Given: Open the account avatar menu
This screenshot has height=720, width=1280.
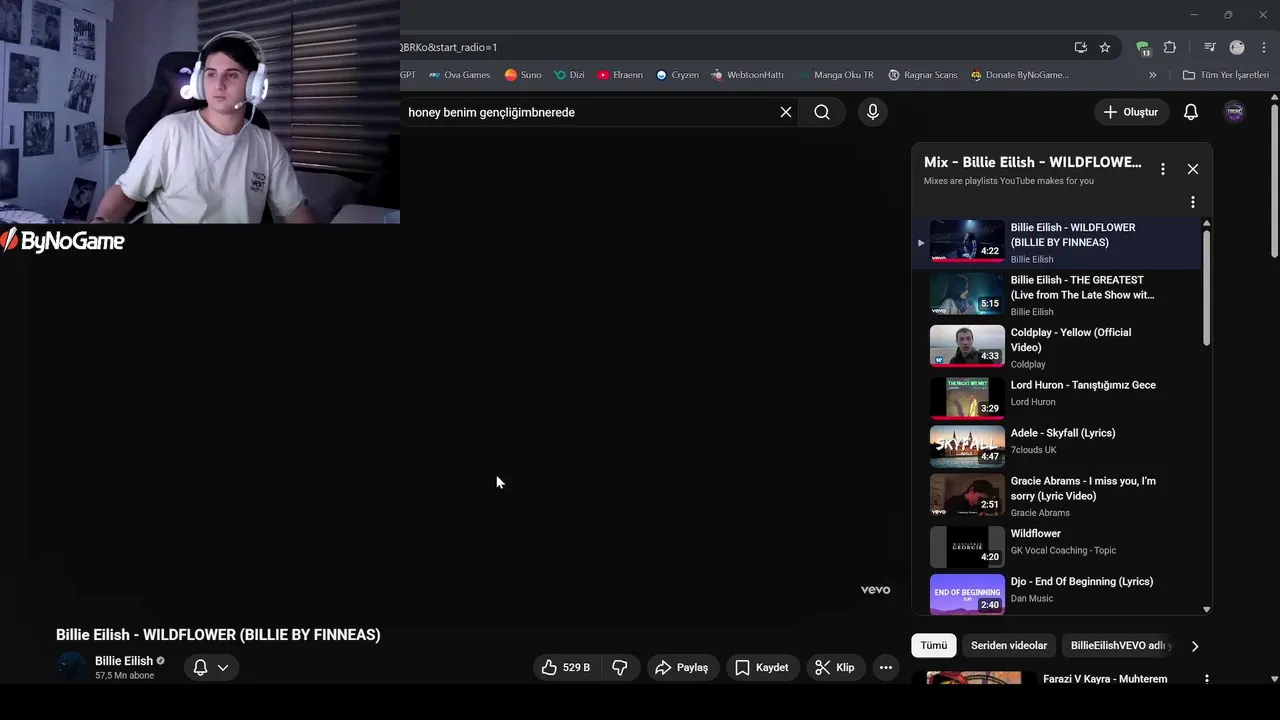Looking at the screenshot, I should pyautogui.click(x=1235, y=112).
